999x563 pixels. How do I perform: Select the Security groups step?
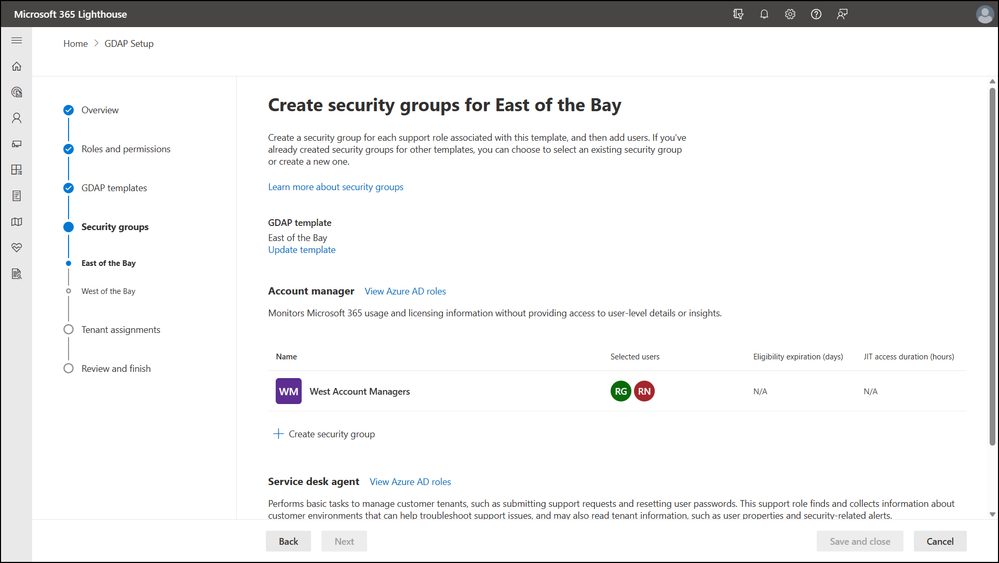(115, 227)
